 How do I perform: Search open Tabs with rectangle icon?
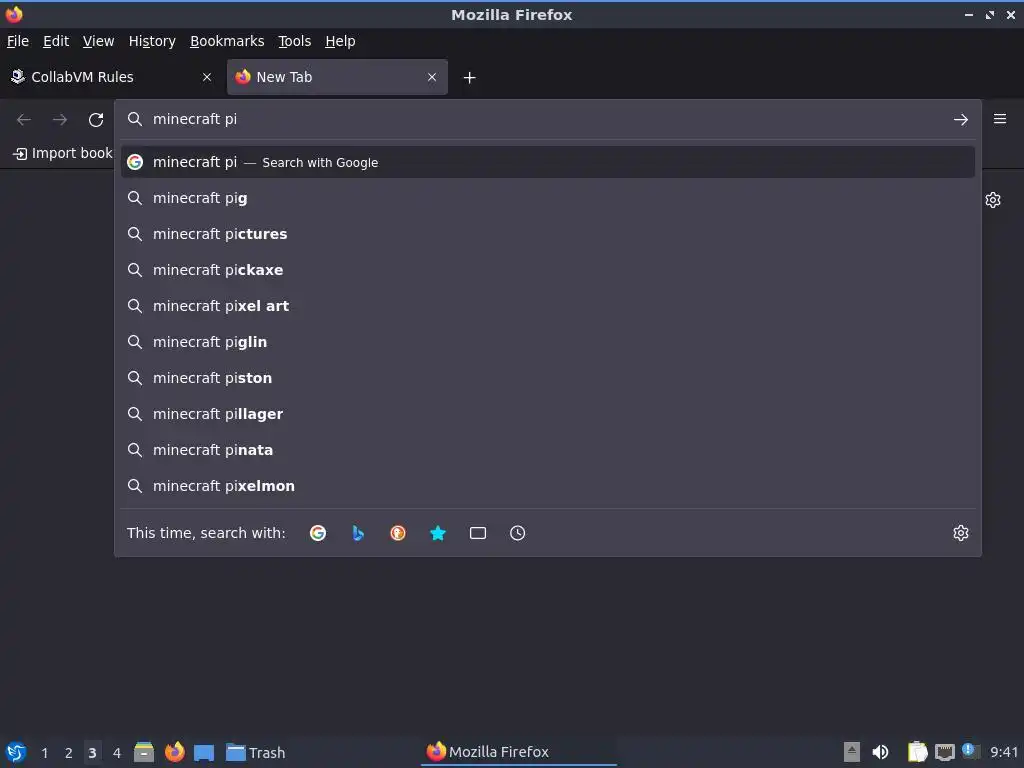(477, 533)
